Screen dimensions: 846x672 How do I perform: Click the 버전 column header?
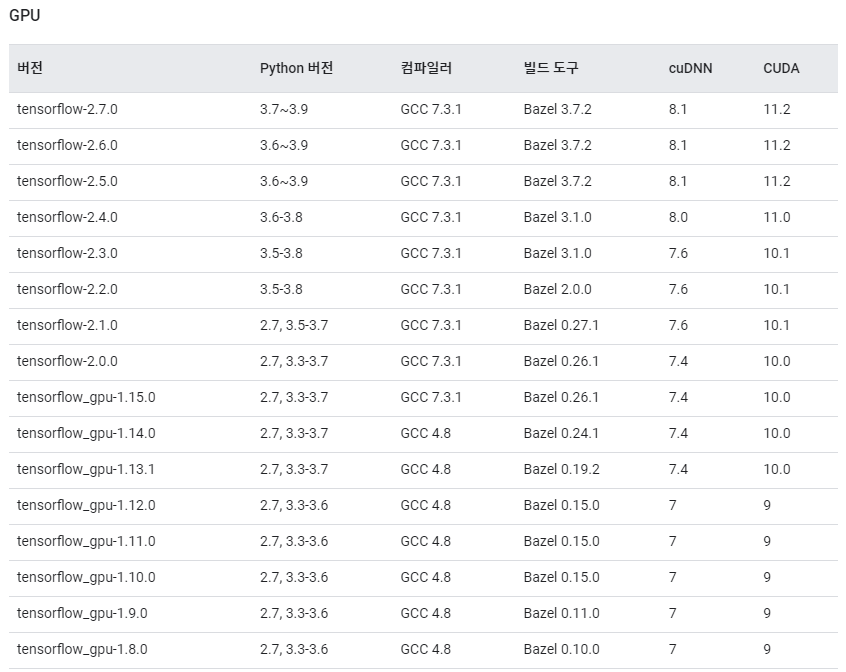(30, 68)
